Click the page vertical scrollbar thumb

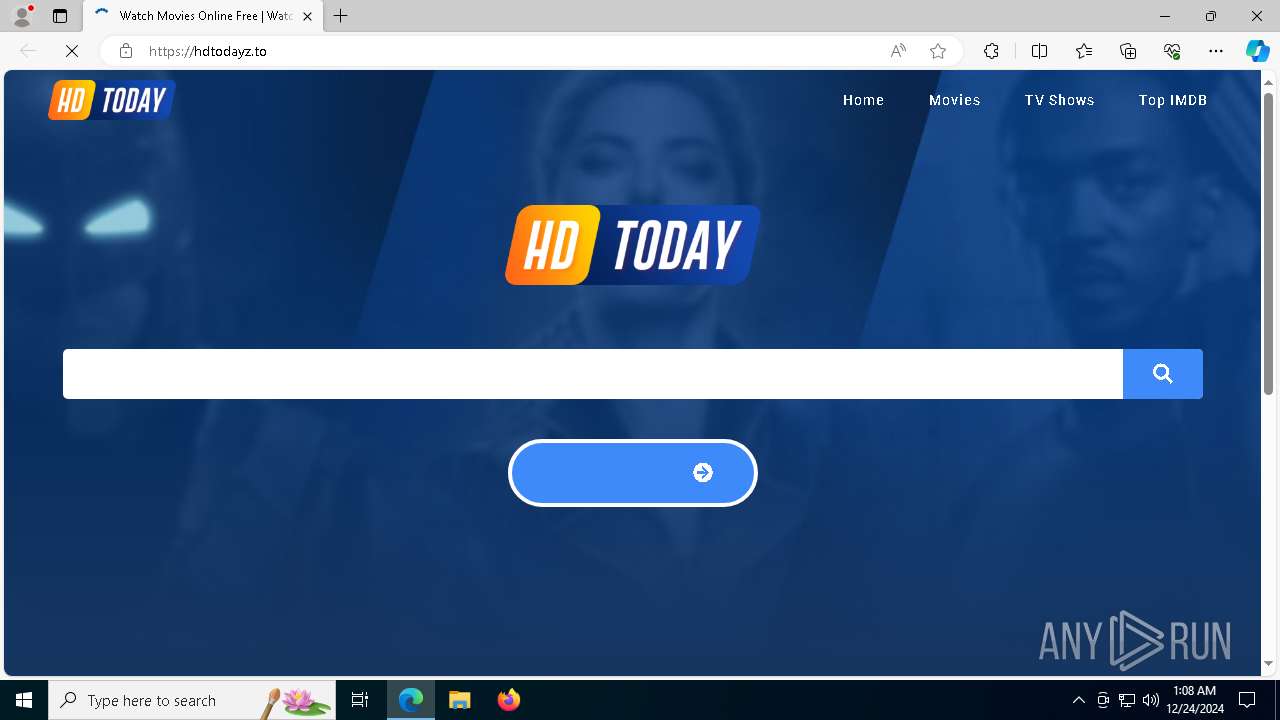1268,243
